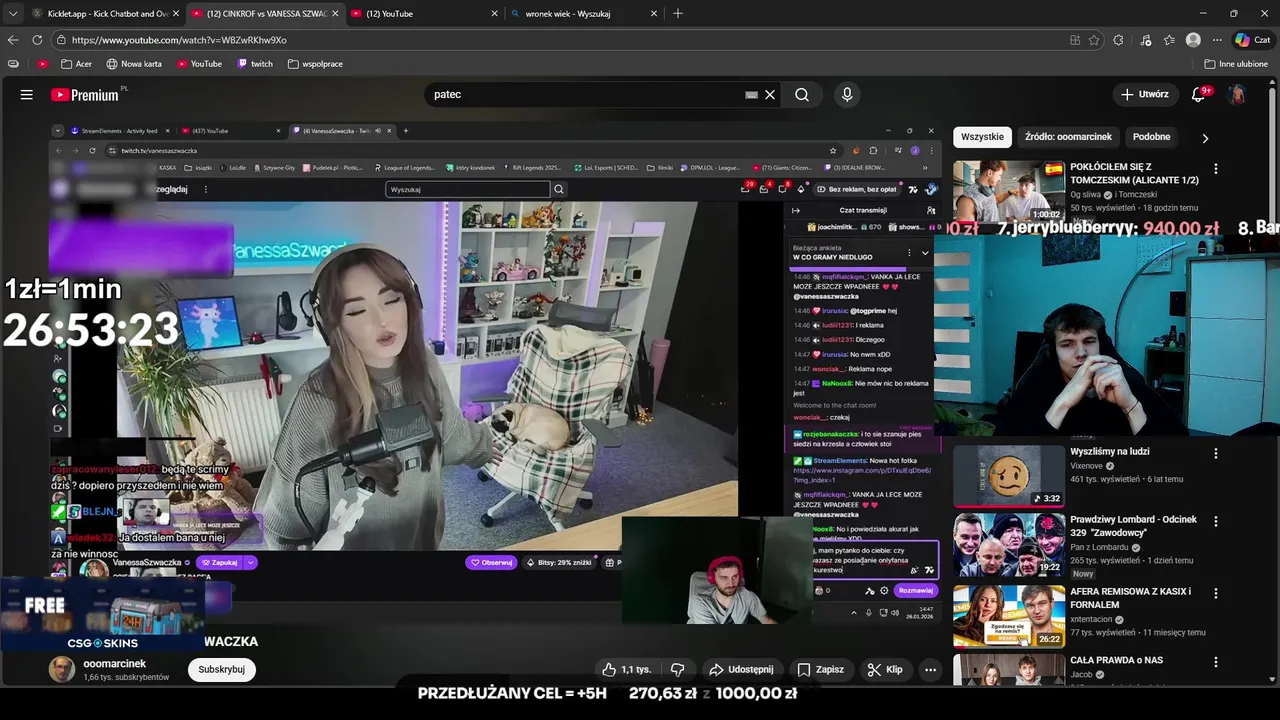The height and width of the screenshot is (720, 1280).
Task: Switch to the '(12) YouTube' browser tab
Action: (x=424, y=13)
